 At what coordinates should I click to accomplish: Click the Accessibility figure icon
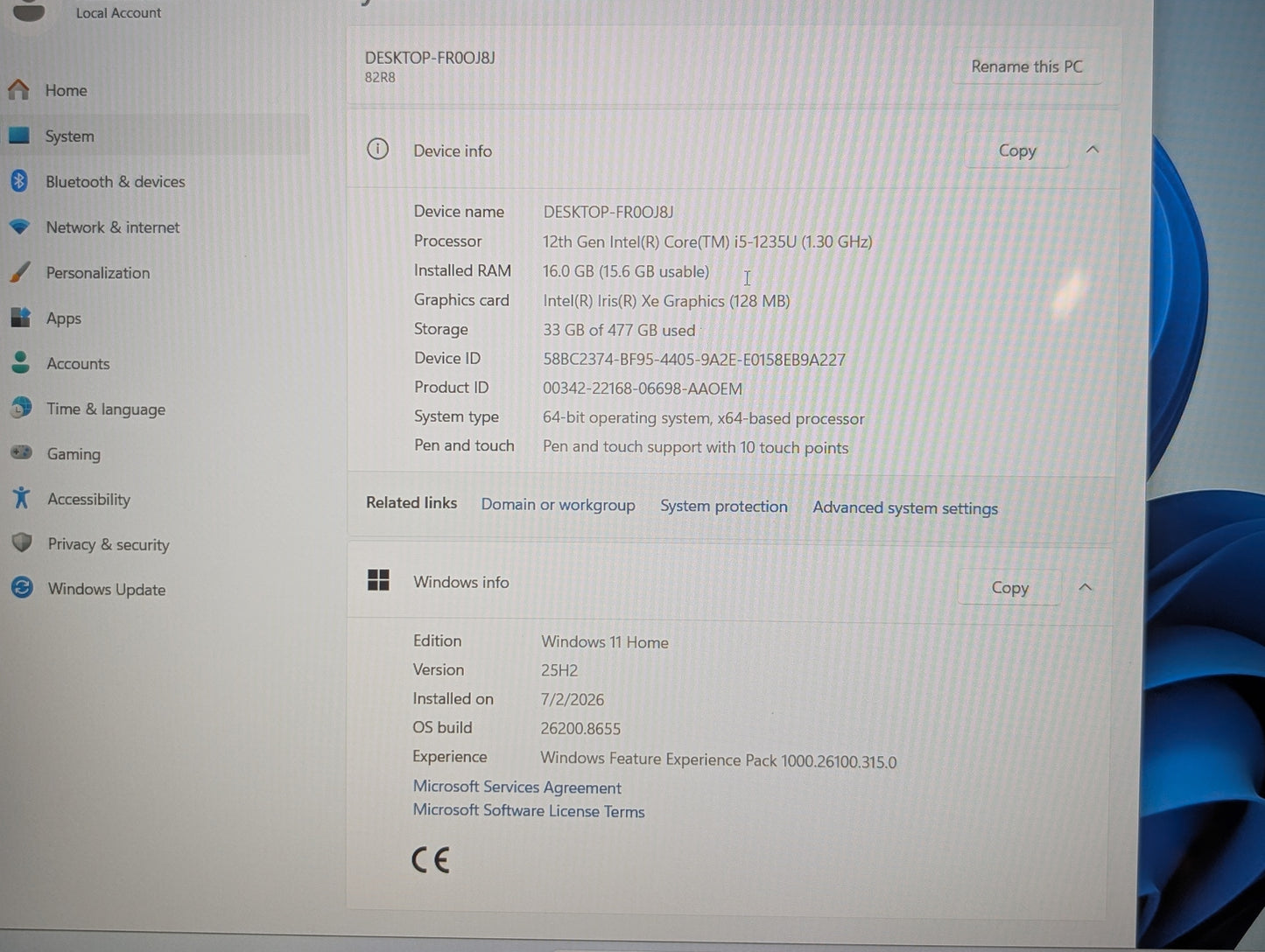(x=22, y=498)
